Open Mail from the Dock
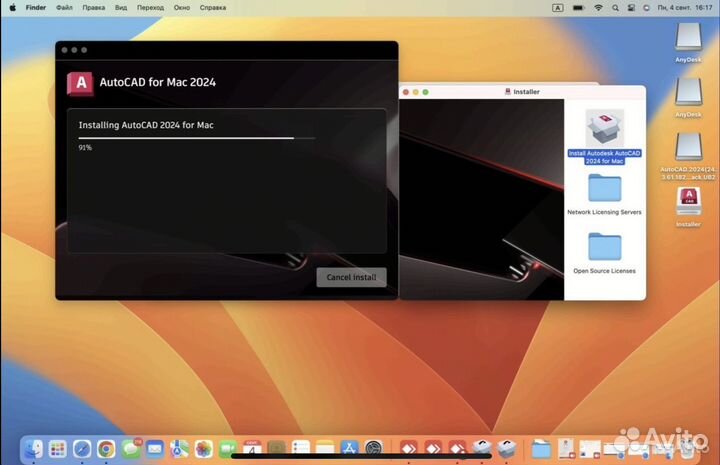 click(155, 448)
